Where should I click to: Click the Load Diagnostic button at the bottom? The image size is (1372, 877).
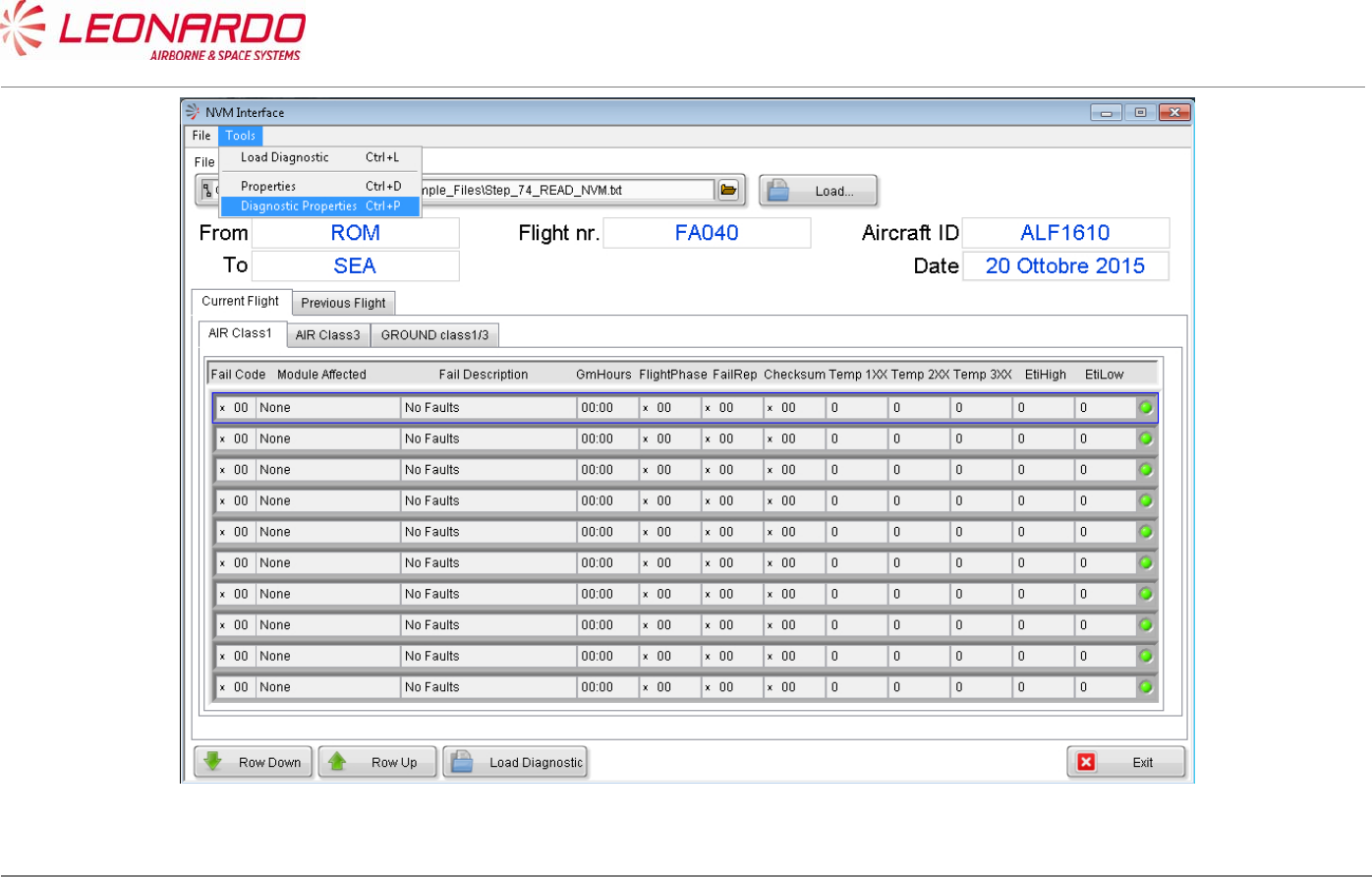coord(515,762)
